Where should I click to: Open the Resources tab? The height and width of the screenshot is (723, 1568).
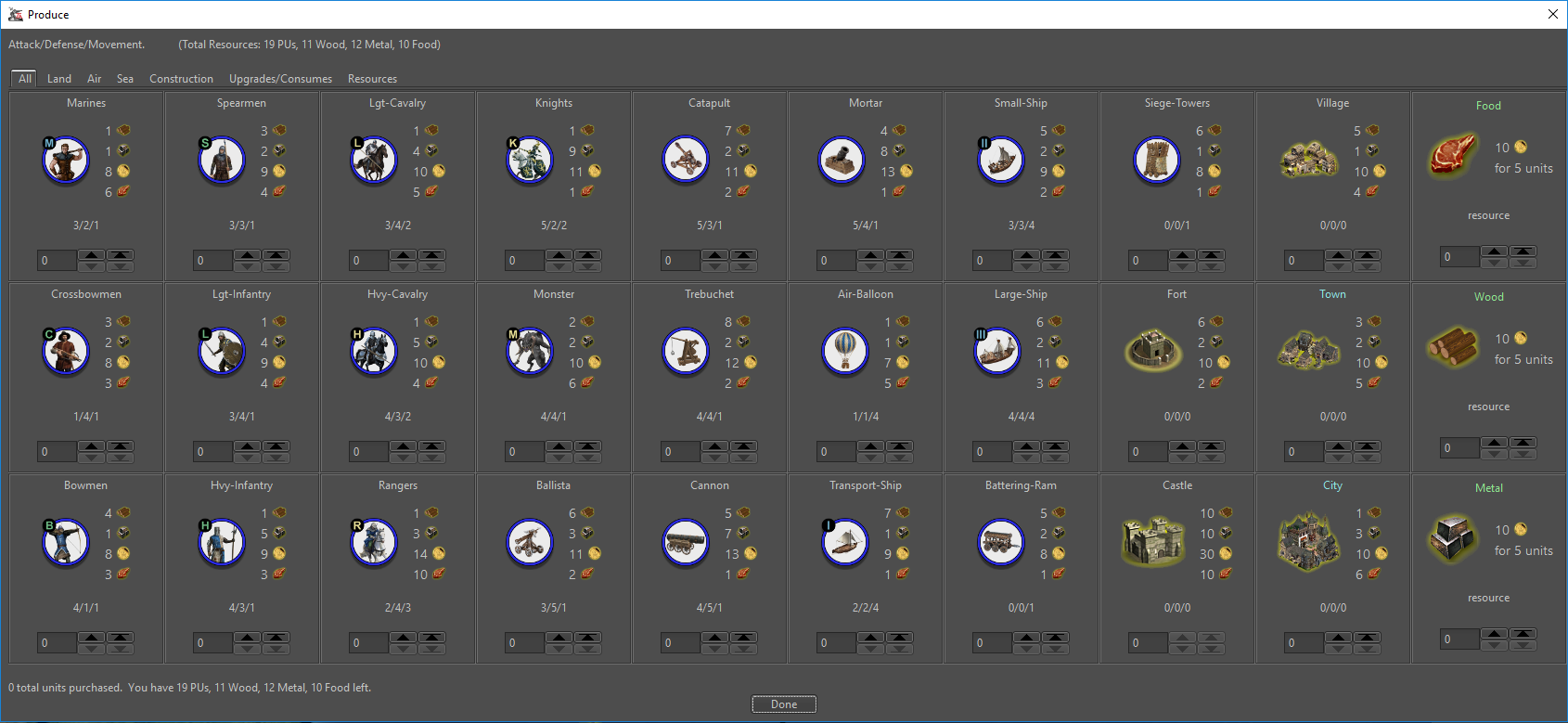coord(372,79)
